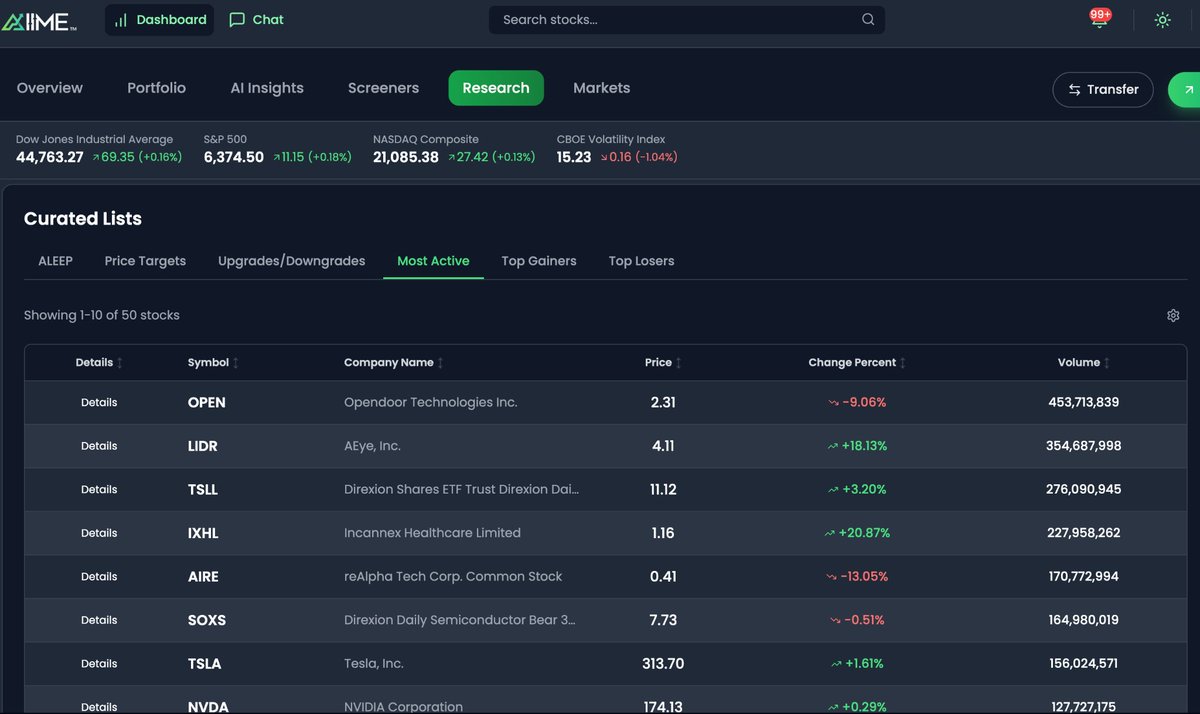Open Details for AIRE row
1200x714 pixels.
pos(99,577)
